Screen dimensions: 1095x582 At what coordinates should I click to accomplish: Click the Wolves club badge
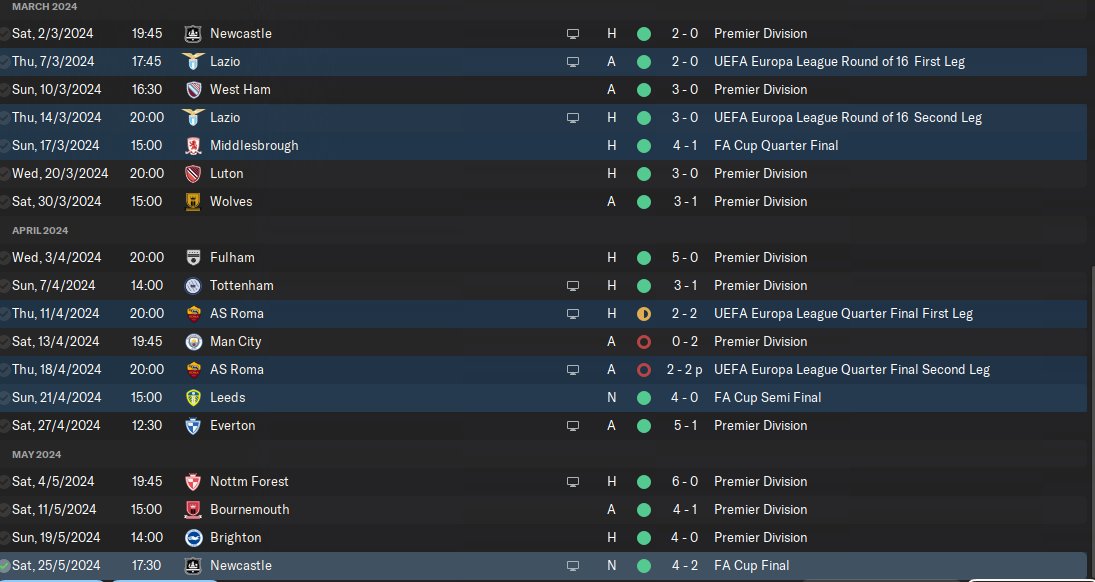(193, 201)
